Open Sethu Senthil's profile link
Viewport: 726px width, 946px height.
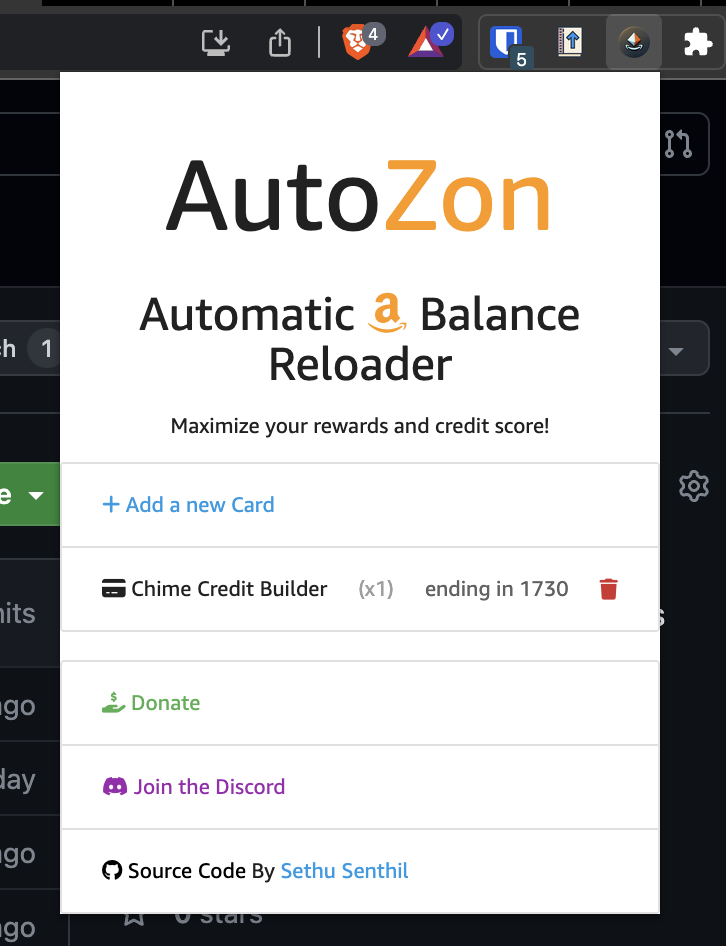[345, 871]
